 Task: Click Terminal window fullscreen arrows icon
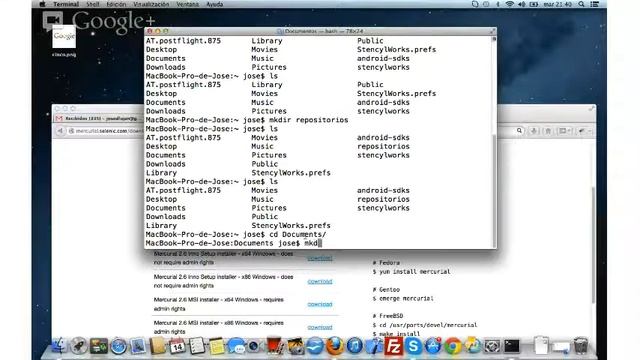coord(492,31)
